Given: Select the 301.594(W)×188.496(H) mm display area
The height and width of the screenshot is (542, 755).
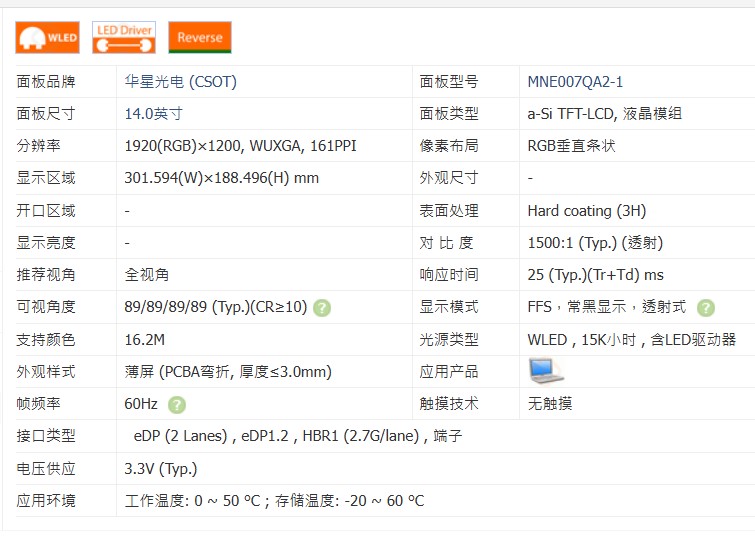Looking at the screenshot, I should [x=221, y=178].
